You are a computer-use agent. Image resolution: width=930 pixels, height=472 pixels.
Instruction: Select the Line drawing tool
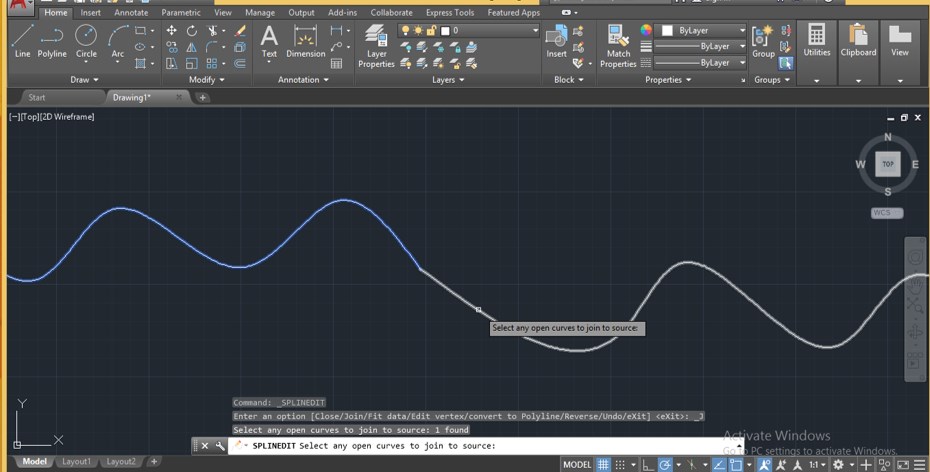[x=22, y=41]
